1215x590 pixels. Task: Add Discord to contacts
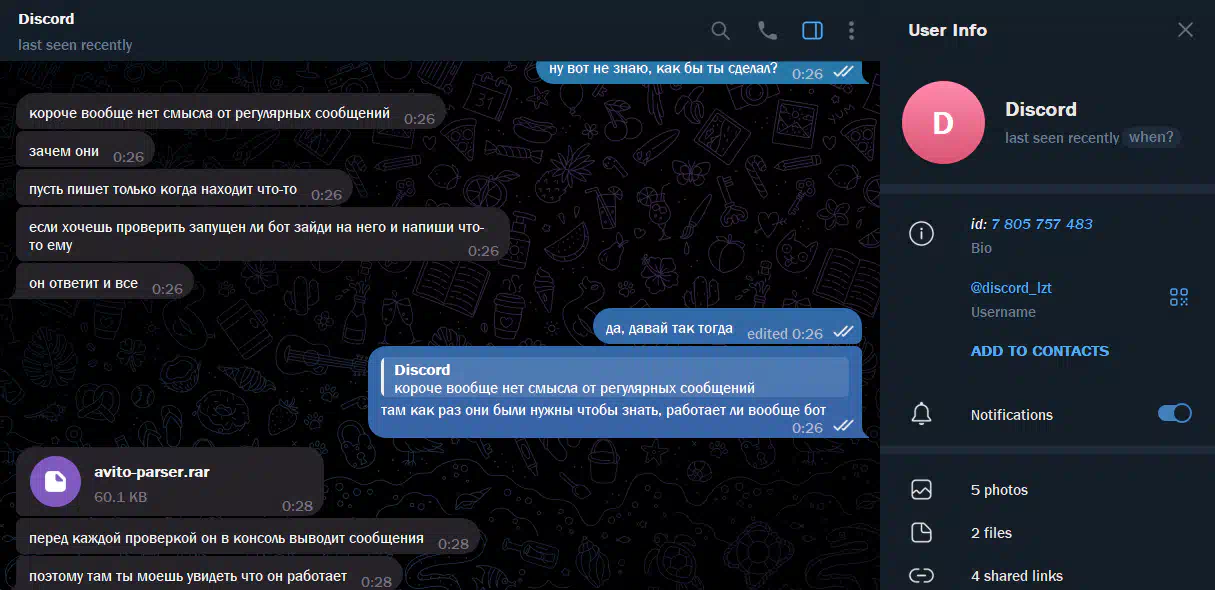(1039, 351)
